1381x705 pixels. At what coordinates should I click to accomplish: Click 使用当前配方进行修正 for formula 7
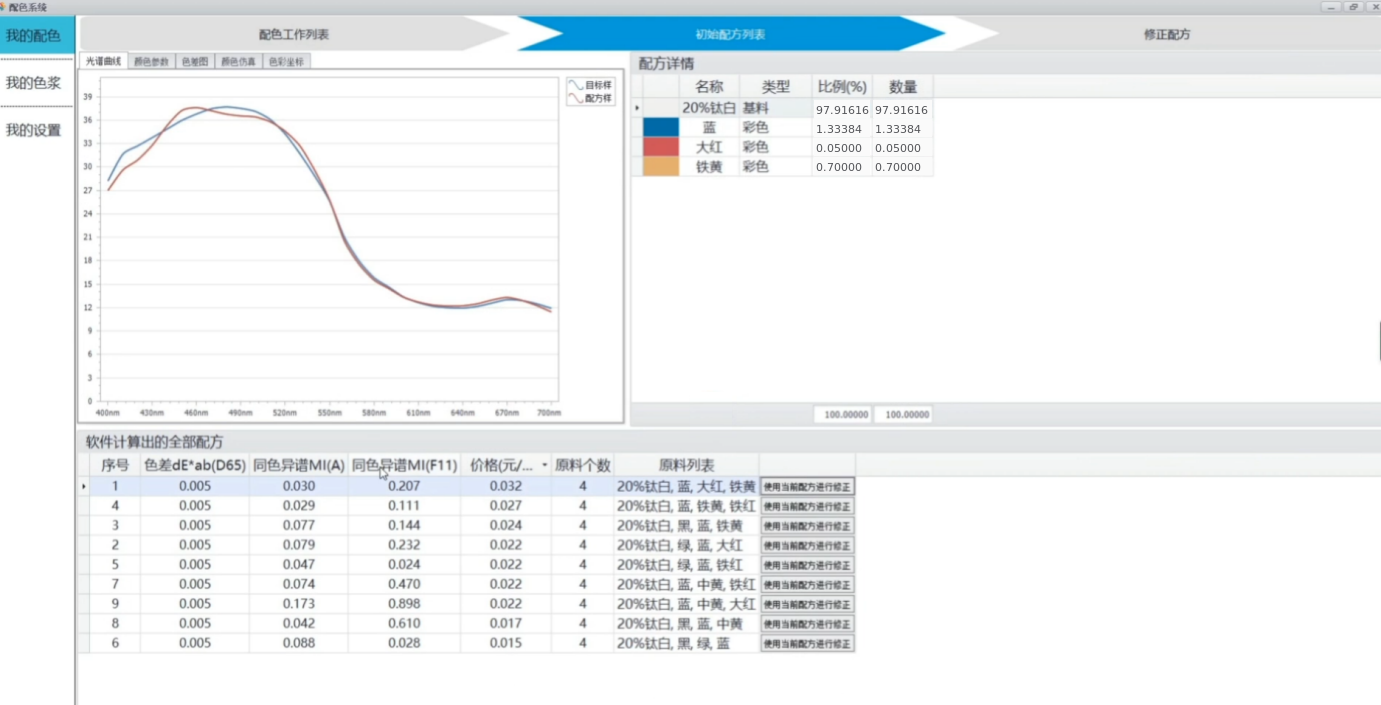click(x=807, y=584)
